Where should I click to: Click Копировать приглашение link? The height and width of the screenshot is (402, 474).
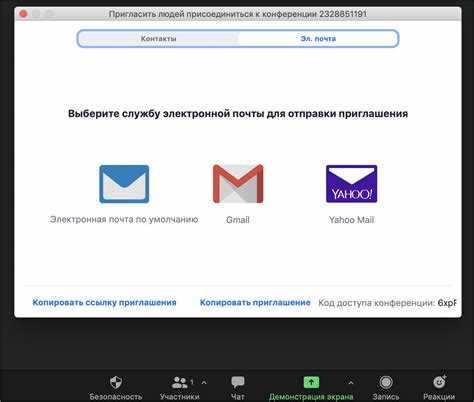tap(255, 302)
